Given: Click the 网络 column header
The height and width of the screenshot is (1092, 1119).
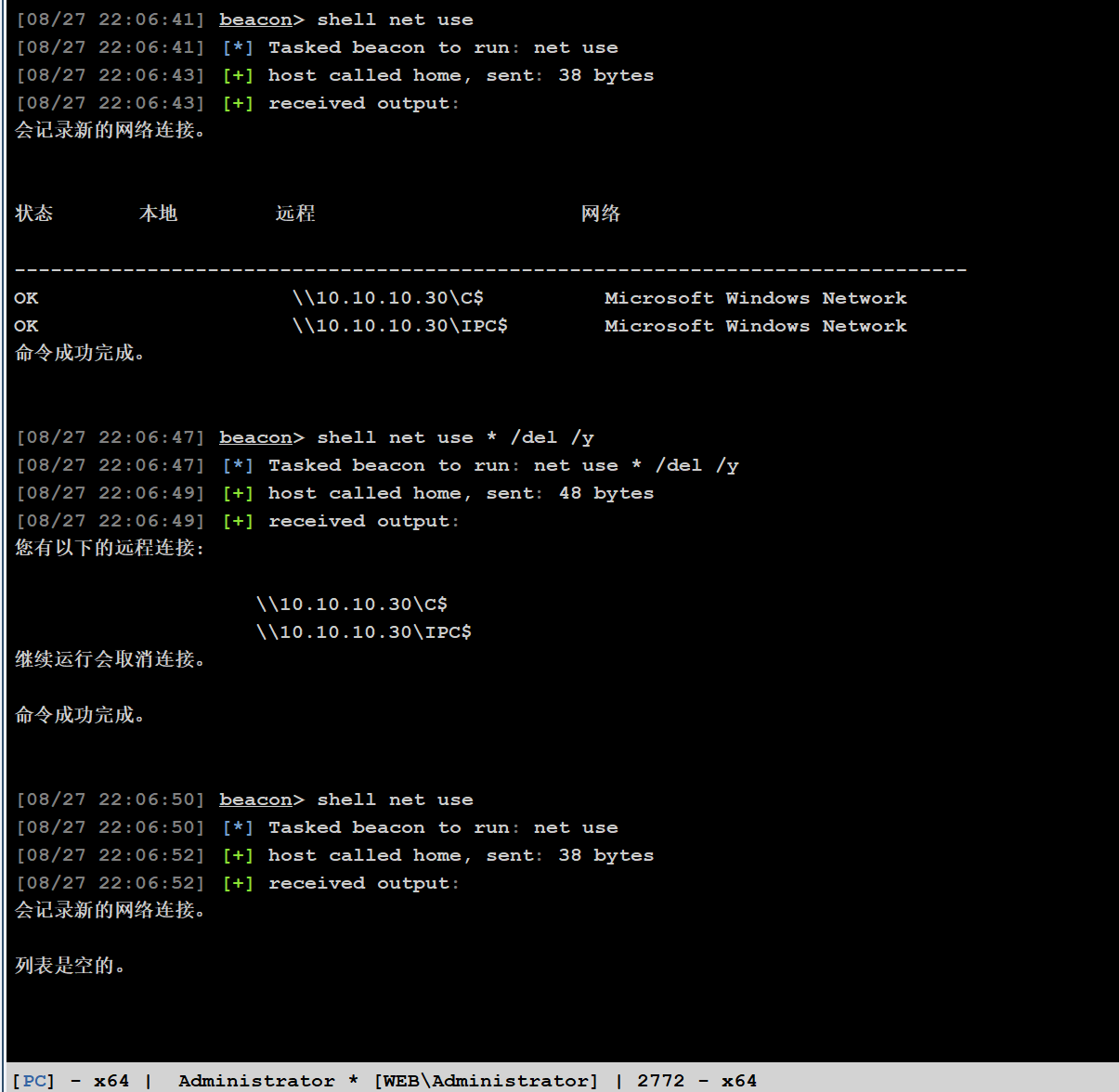Looking at the screenshot, I should pos(601,214).
